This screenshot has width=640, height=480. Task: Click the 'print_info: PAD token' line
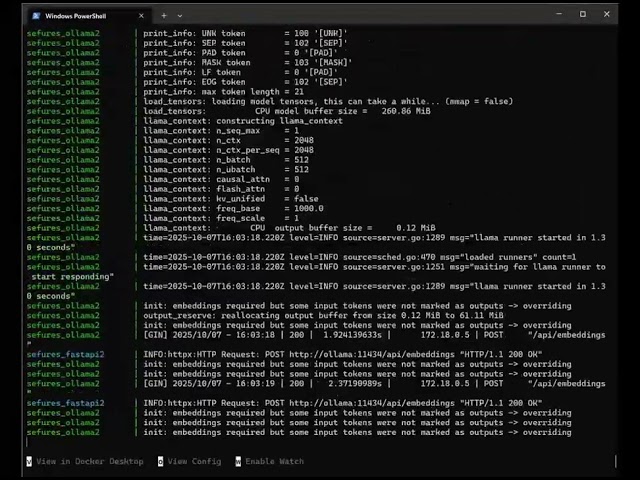240,53
